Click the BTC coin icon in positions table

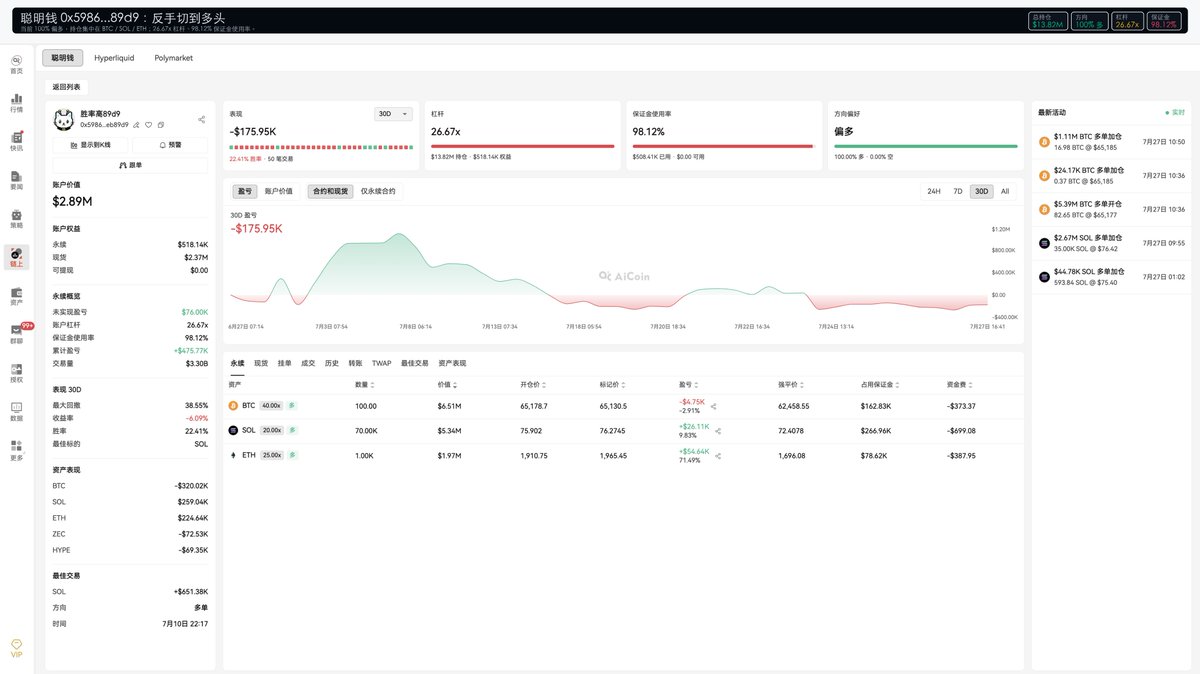(x=233, y=406)
